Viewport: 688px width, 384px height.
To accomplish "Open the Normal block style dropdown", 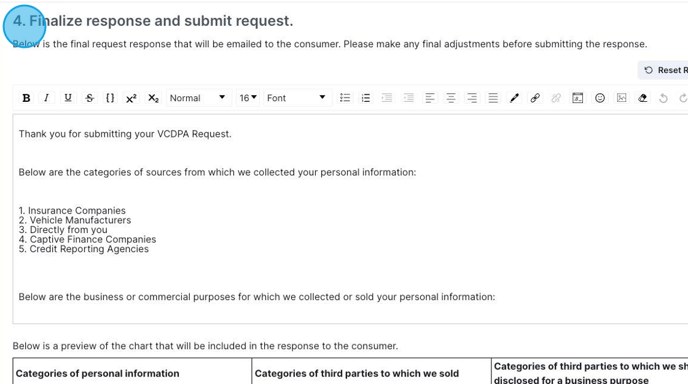I will (198, 98).
